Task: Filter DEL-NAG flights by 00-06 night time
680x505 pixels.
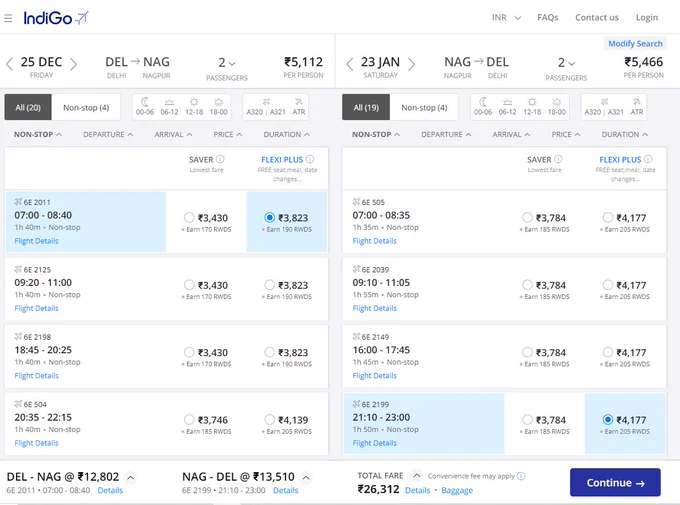Action: [x=145, y=107]
